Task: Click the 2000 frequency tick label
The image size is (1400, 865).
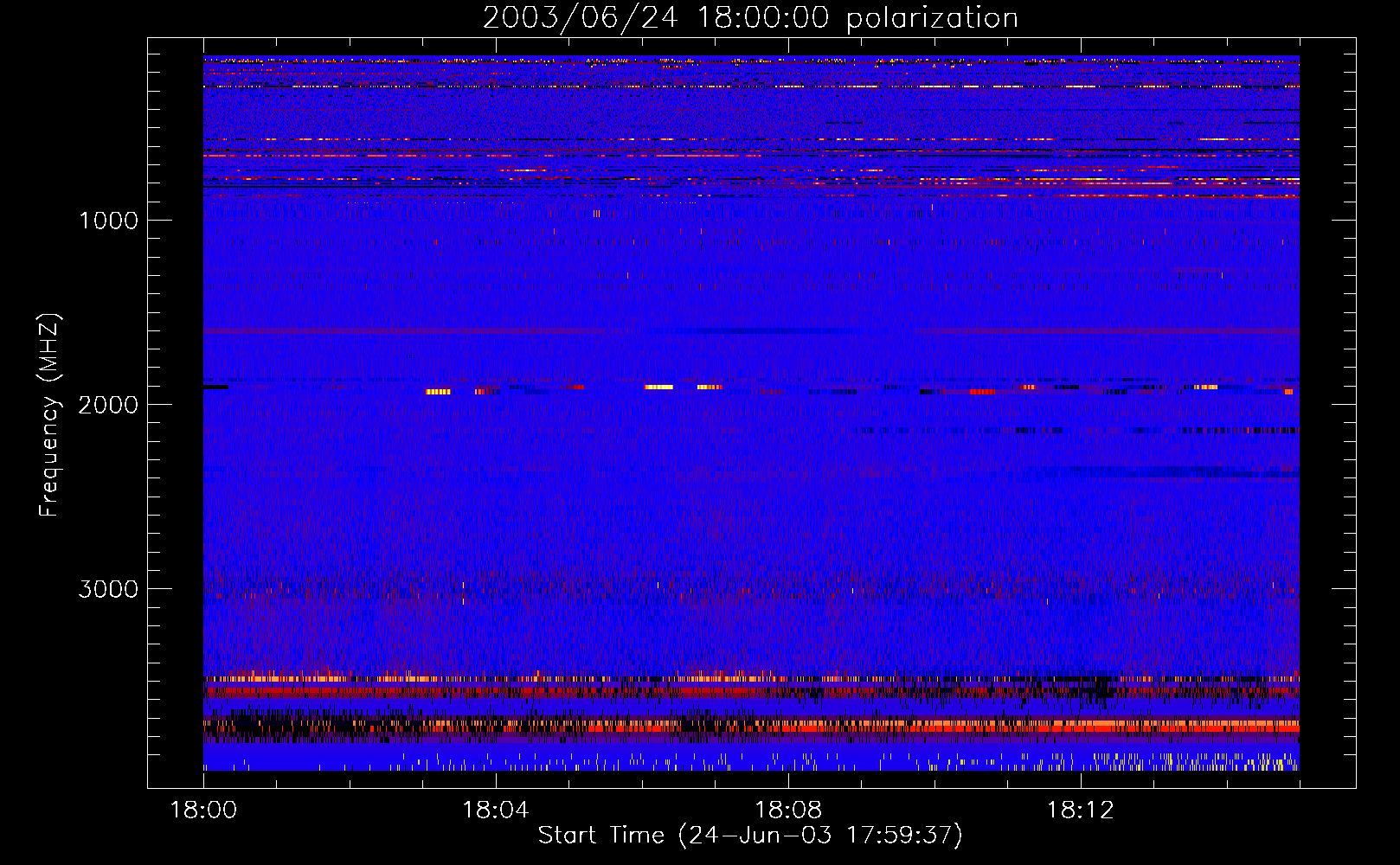Action: point(108,405)
